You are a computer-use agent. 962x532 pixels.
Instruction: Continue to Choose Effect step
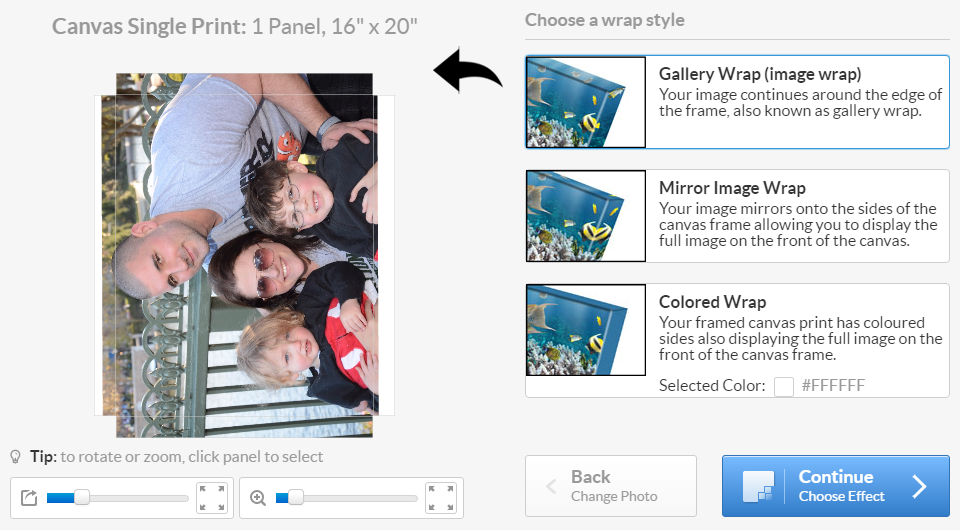(836, 486)
